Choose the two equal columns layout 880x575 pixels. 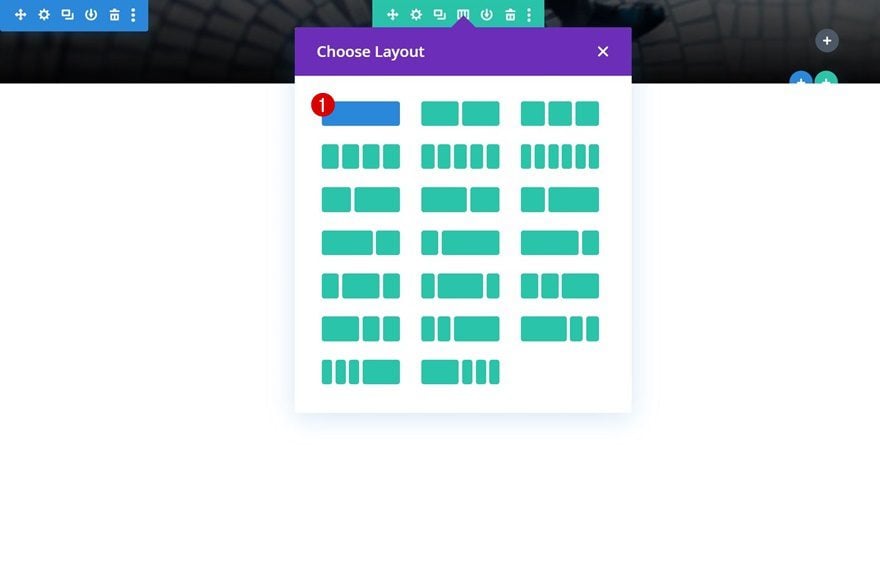click(460, 113)
